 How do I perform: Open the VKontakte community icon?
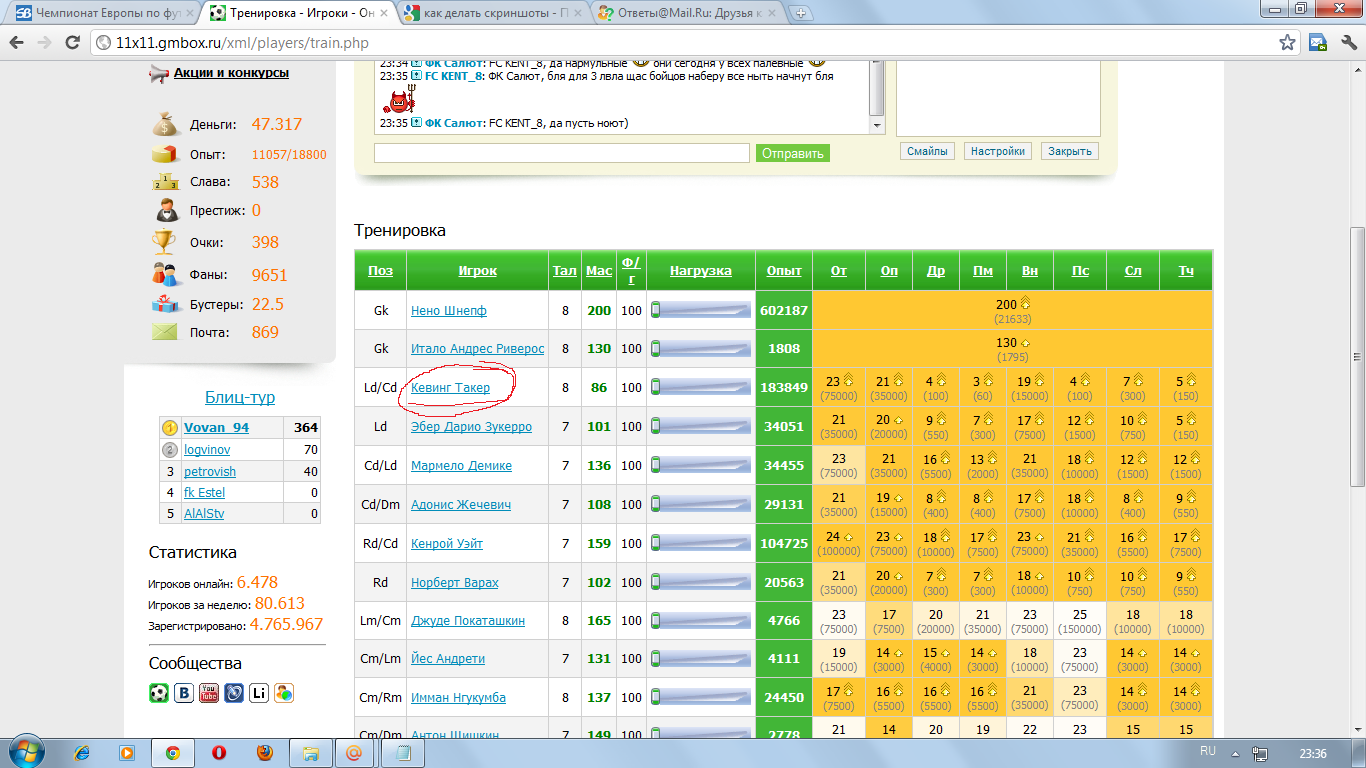184,693
